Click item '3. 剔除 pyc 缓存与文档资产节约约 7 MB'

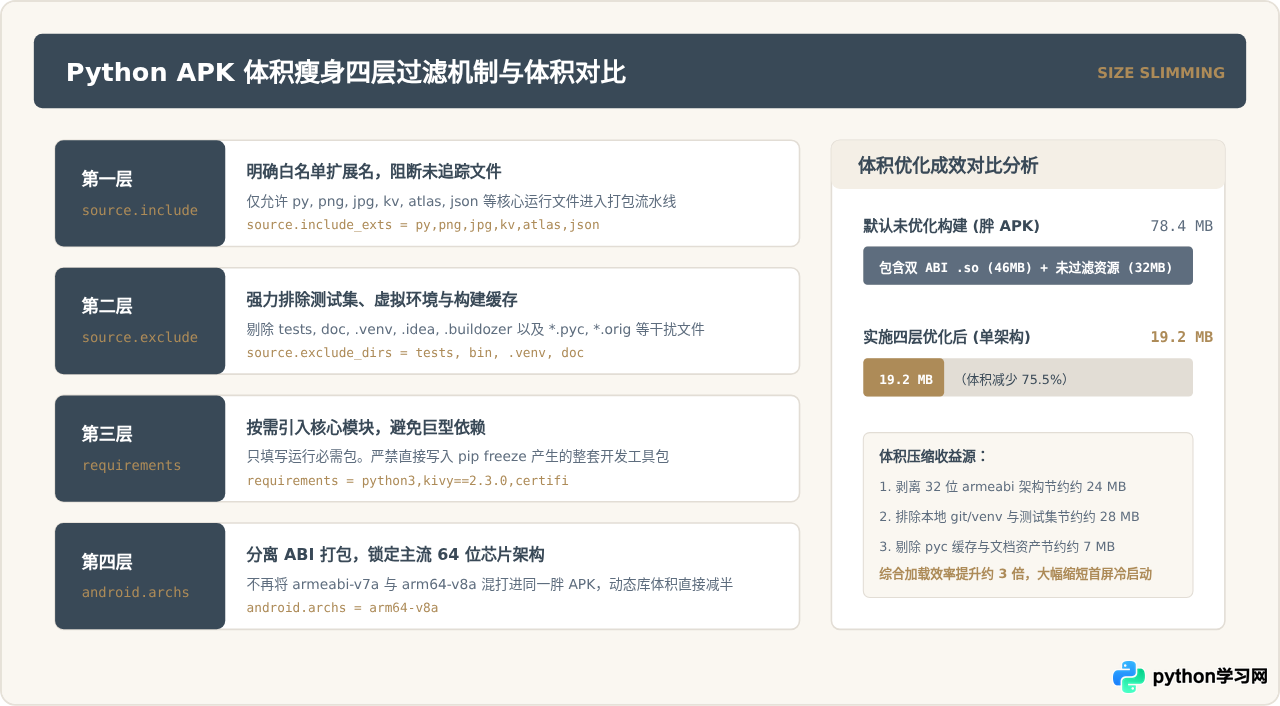click(997, 546)
